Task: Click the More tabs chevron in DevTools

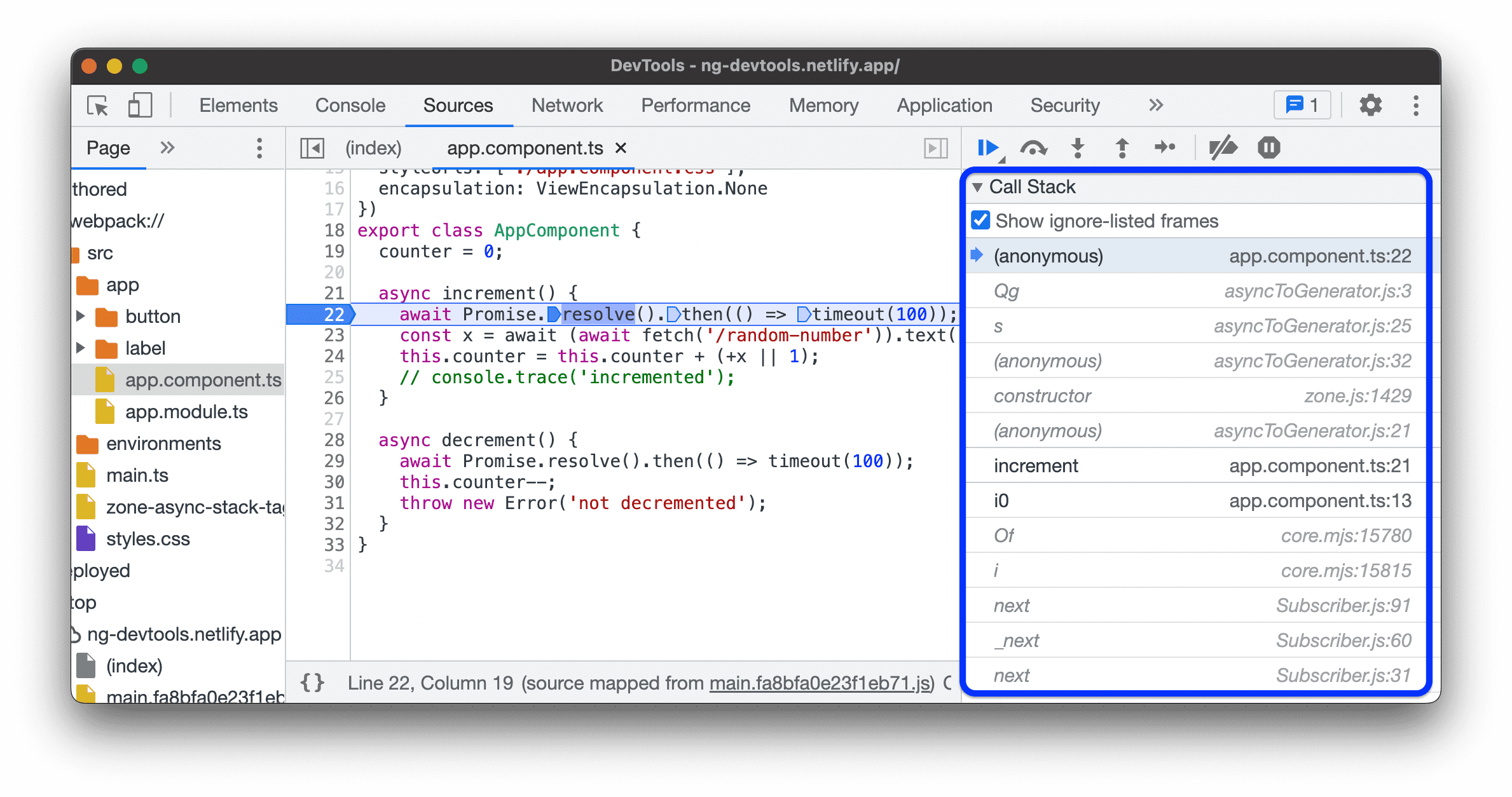Action: [1153, 104]
